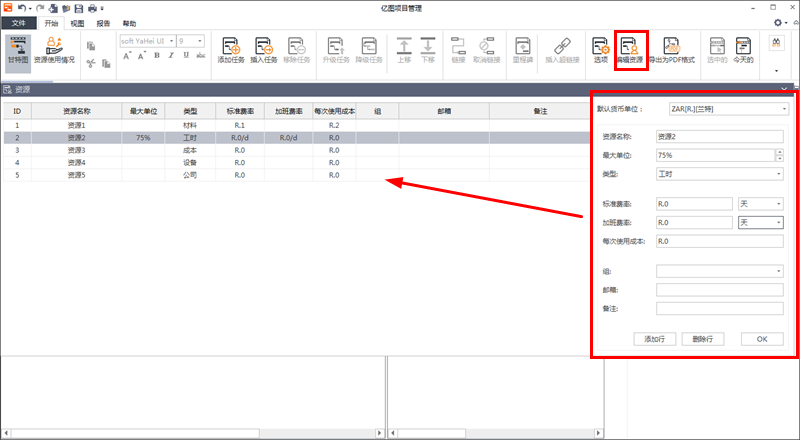Click the 标准费率 column header

tap(240, 111)
